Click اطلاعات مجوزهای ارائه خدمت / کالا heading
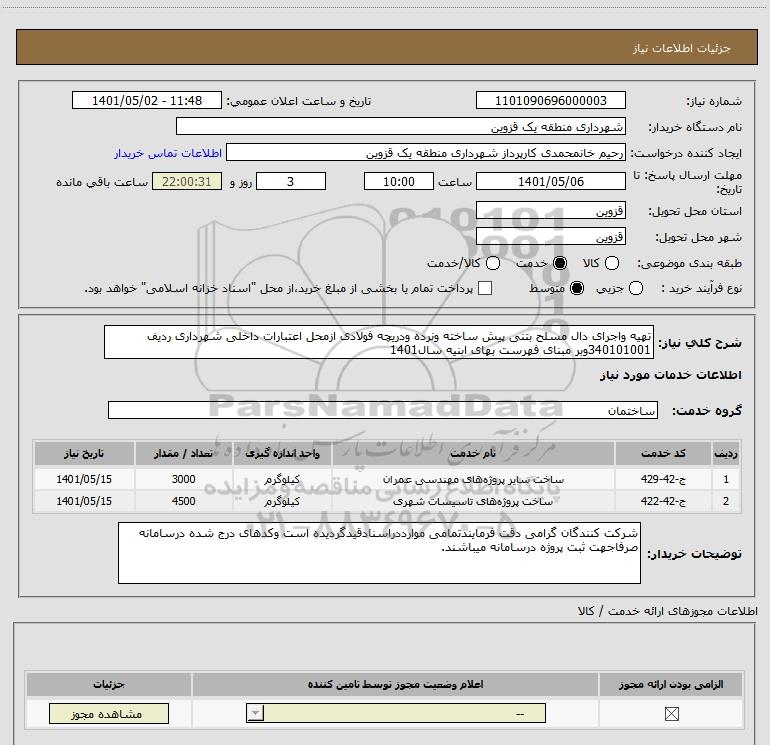The height and width of the screenshot is (745, 770). 667,611
